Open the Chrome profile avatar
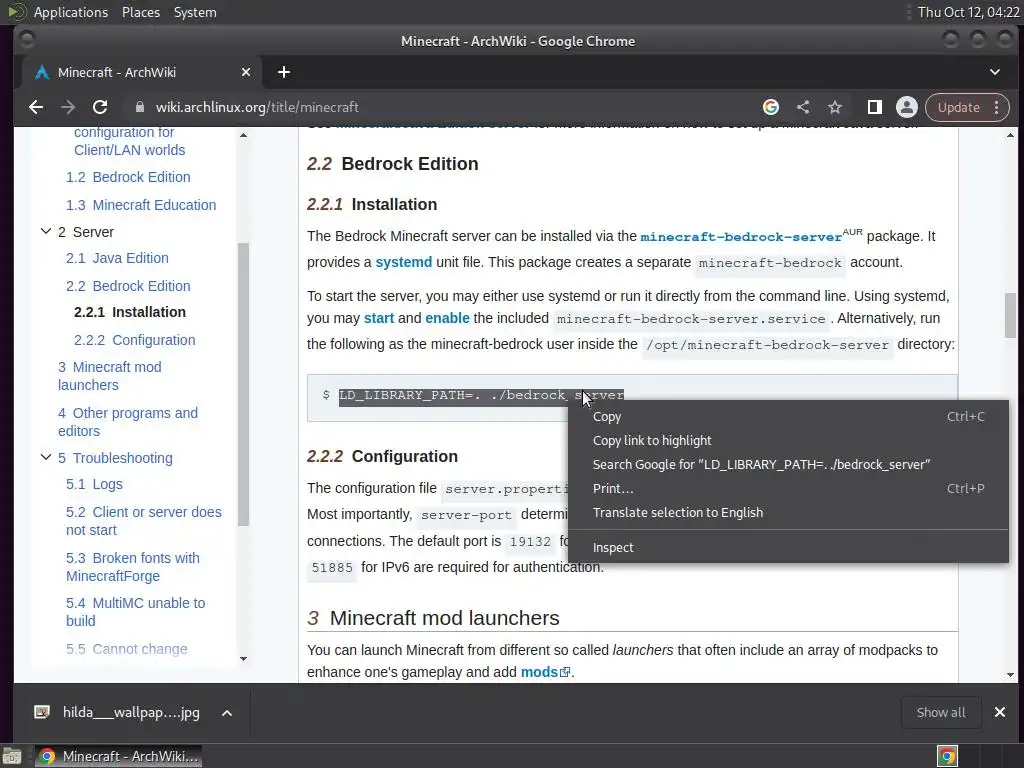 click(x=906, y=107)
